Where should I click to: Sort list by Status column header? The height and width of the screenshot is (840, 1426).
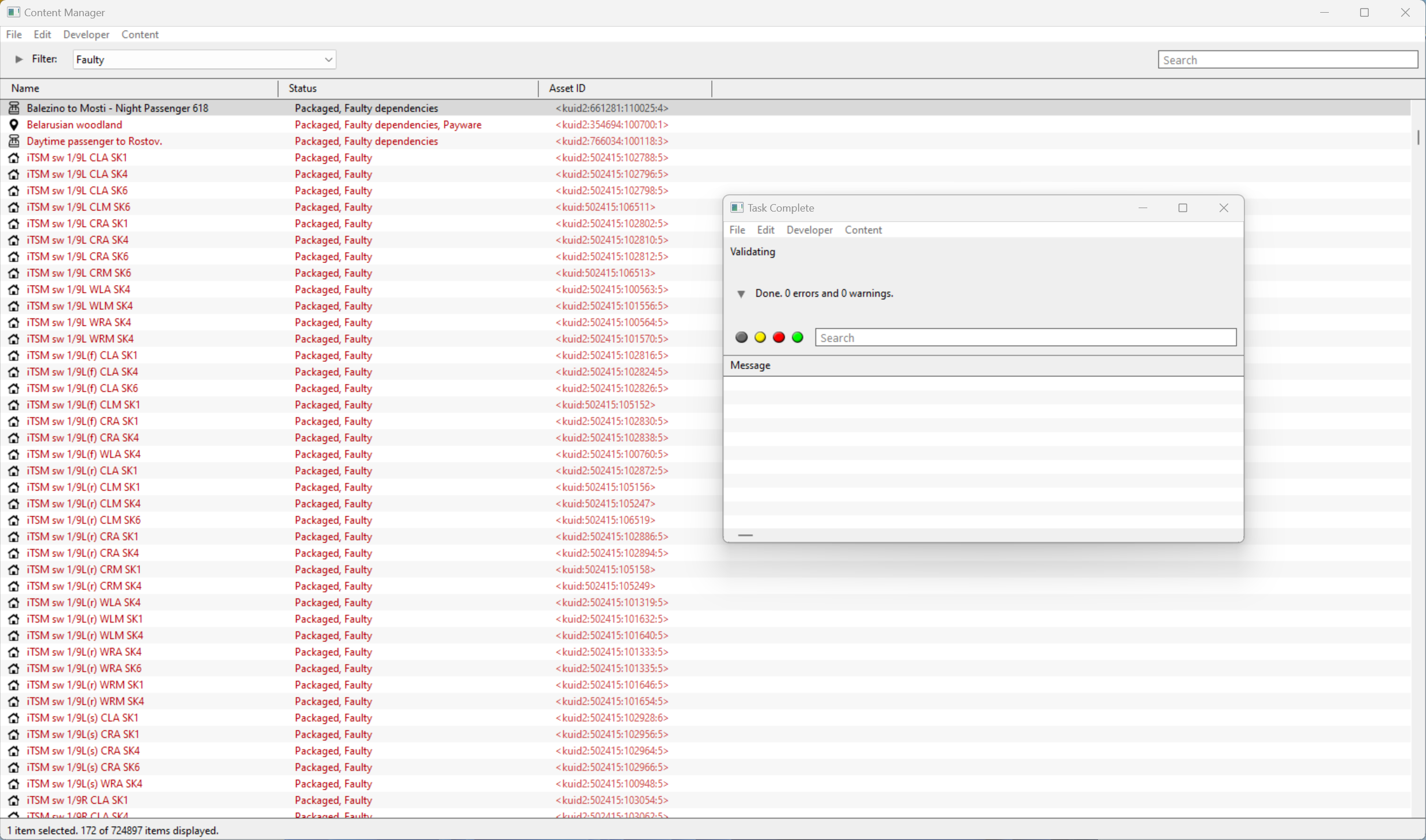pos(303,88)
